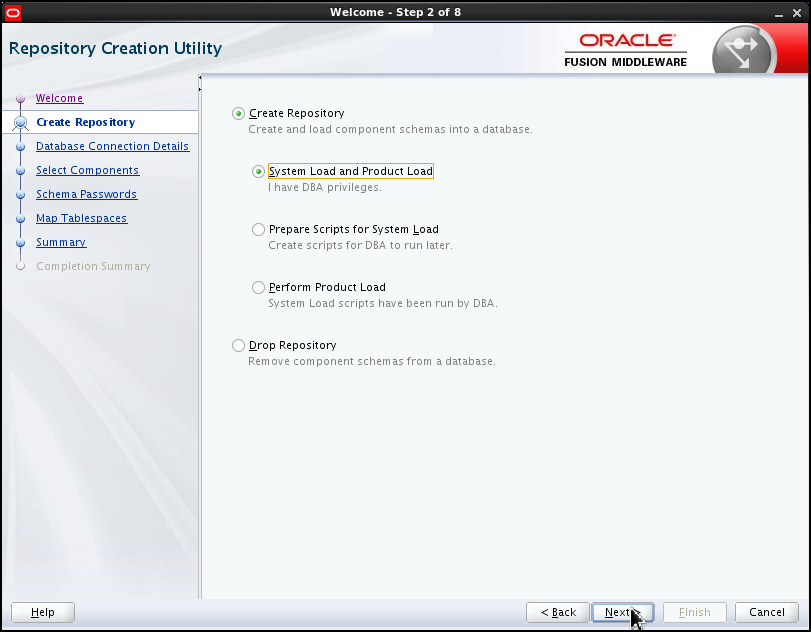
Task: Open the Welcome step link
Action: click(59, 98)
